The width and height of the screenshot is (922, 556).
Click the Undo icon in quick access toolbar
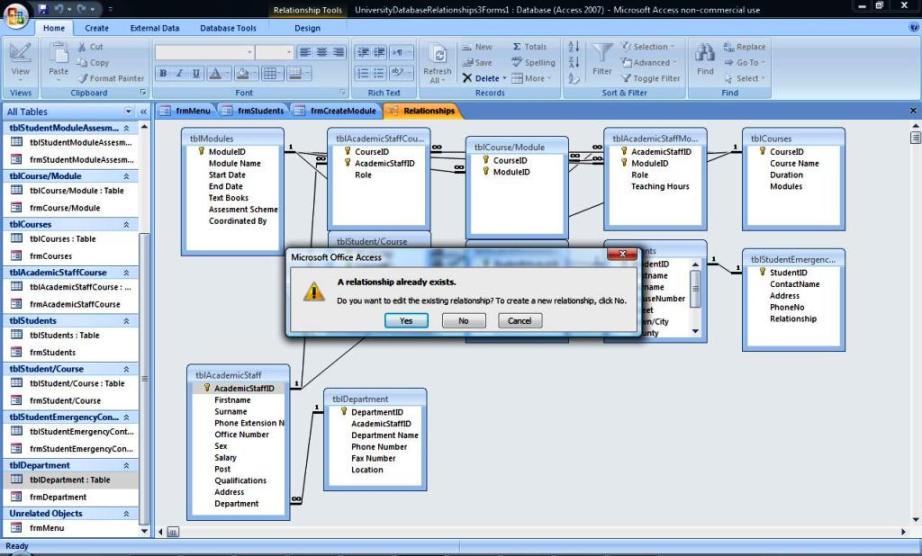point(59,9)
